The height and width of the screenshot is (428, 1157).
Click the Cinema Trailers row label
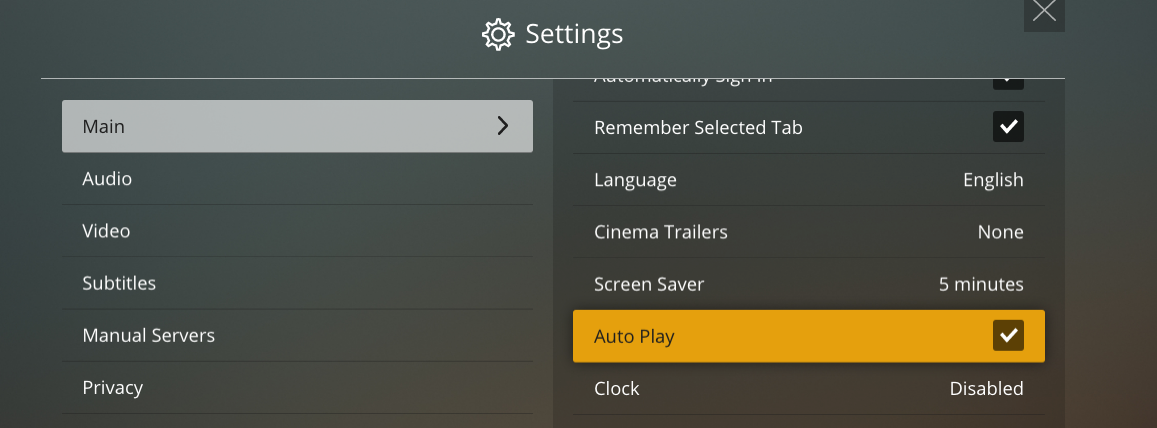click(x=661, y=232)
